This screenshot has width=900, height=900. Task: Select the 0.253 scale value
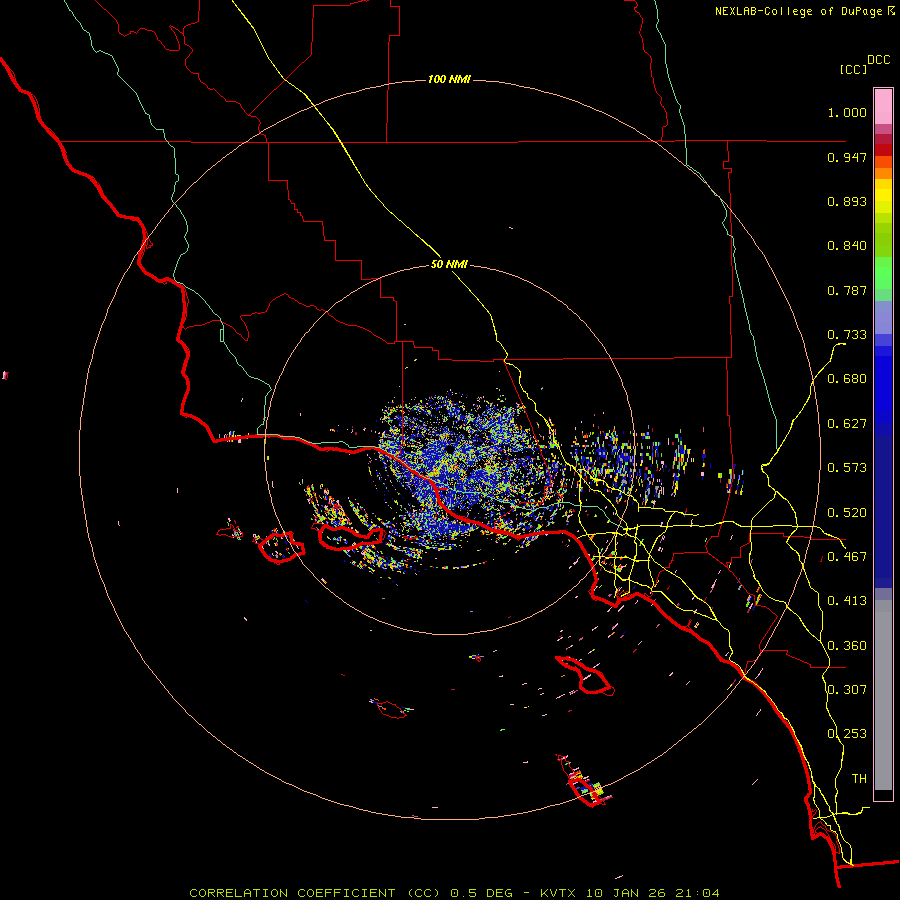tap(847, 734)
